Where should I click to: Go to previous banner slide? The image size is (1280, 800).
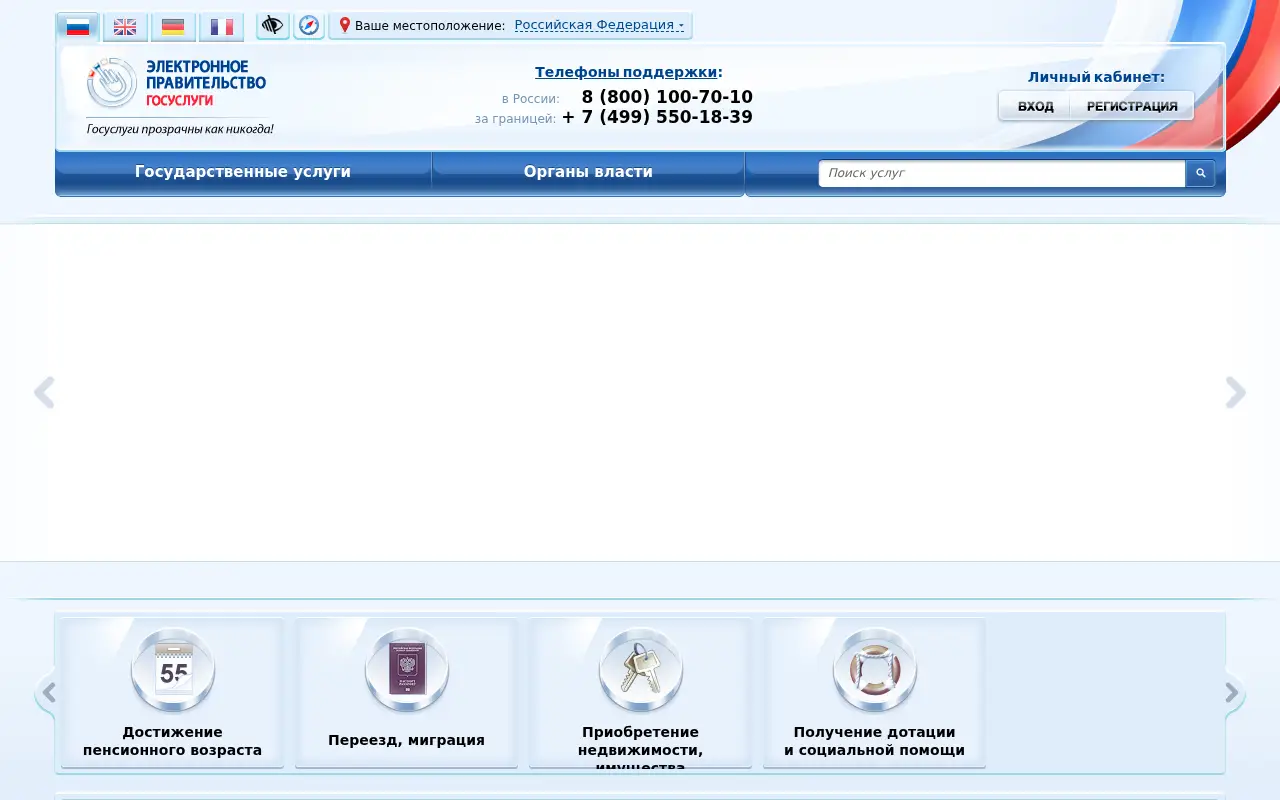coord(44,393)
